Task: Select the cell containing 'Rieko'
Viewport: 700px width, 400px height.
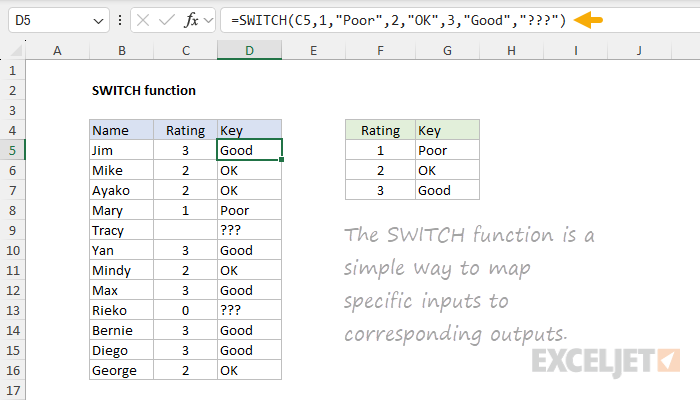Action: pos(121,310)
